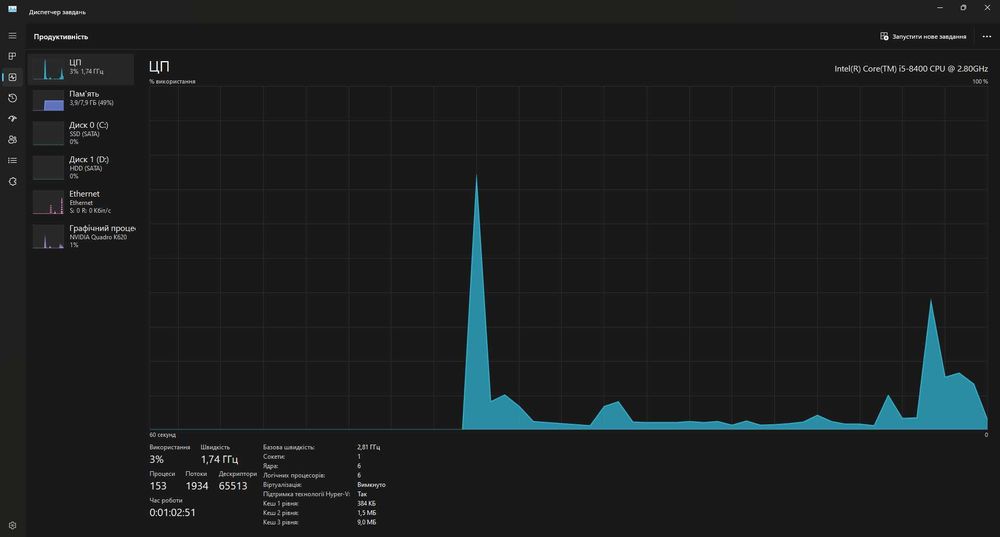Viewport: 1000px width, 537px height.
Task: Select Диск 1 (D:) performance item
Action: tap(81, 168)
